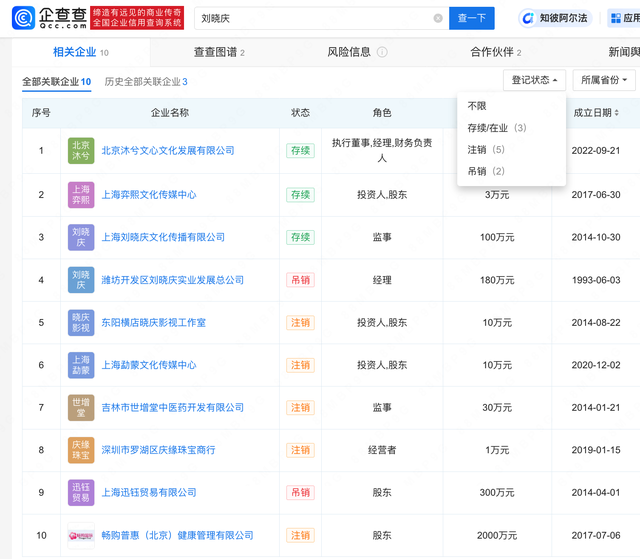Click the orange 庆缘珠宝 logo badge
The width and height of the screenshot is (640, 559).
click(81, 450)
